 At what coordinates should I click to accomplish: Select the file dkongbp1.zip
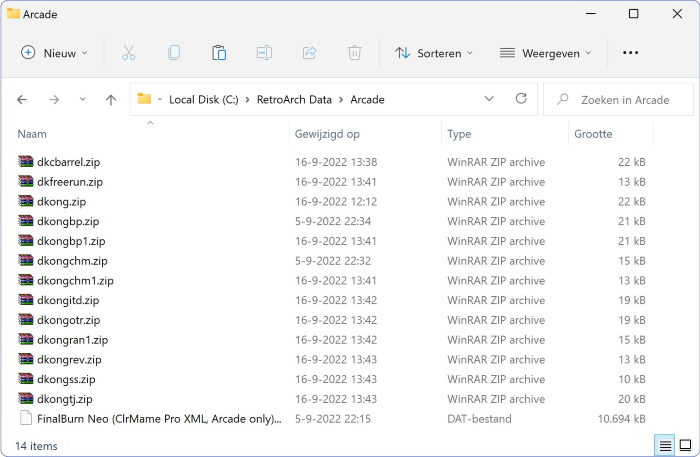click(71, 241)
